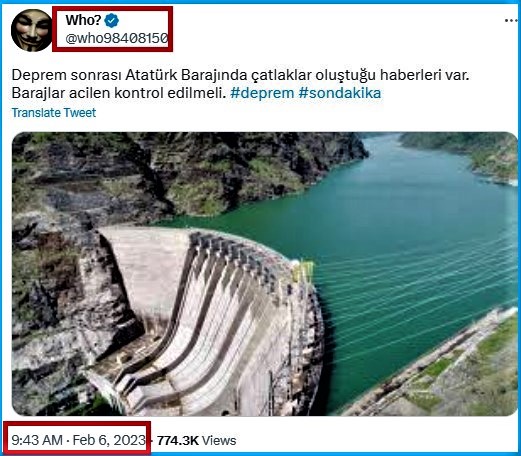Click the 774.3K view count

(x=178, y=441)
